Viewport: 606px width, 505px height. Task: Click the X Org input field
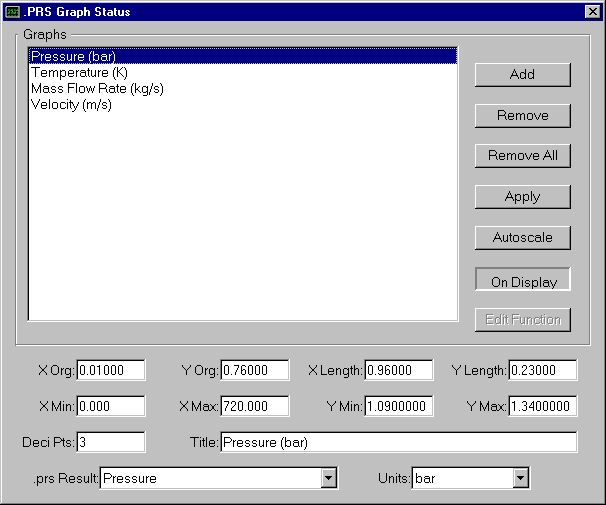(111, 370)
